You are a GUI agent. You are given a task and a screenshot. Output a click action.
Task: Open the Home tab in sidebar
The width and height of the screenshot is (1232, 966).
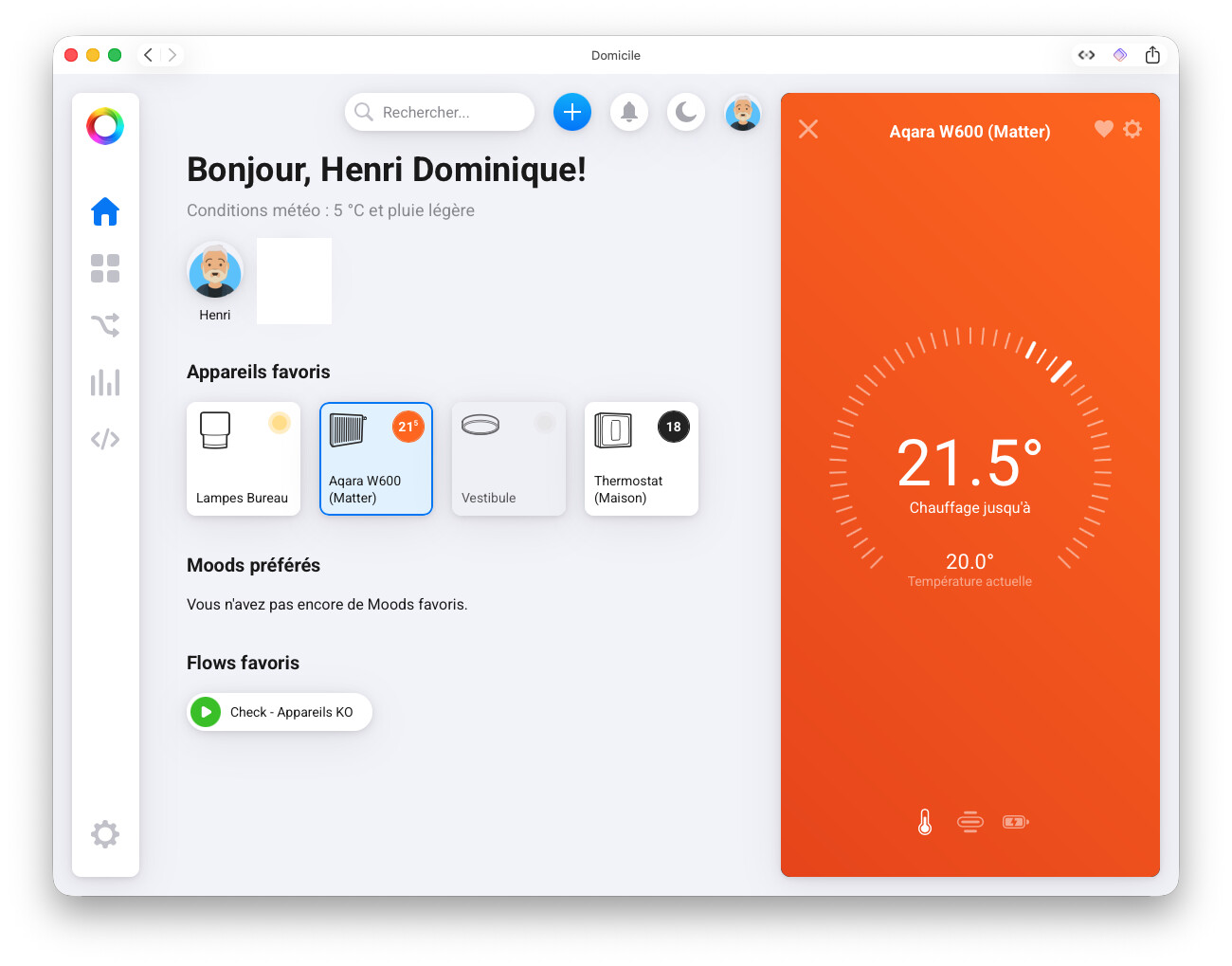coord(105,211)
